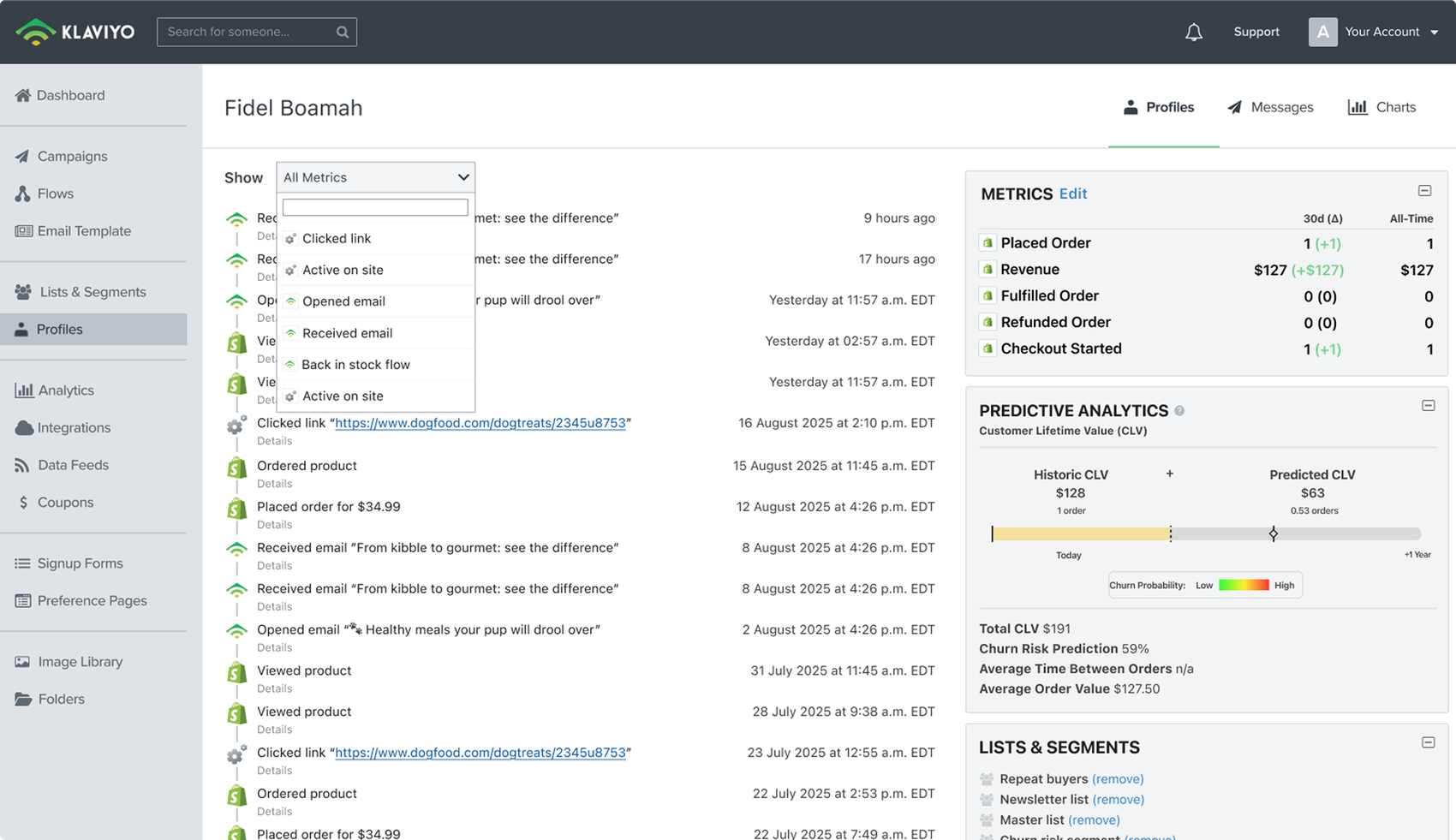The image size is (1456, 840).
Task: Click the Flows icon in sidebar
Action: [23, 194]
